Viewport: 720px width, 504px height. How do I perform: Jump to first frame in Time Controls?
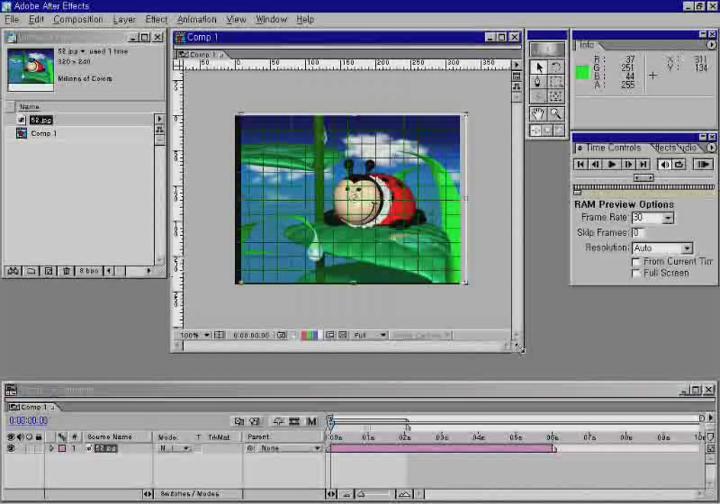click(580, 164)
